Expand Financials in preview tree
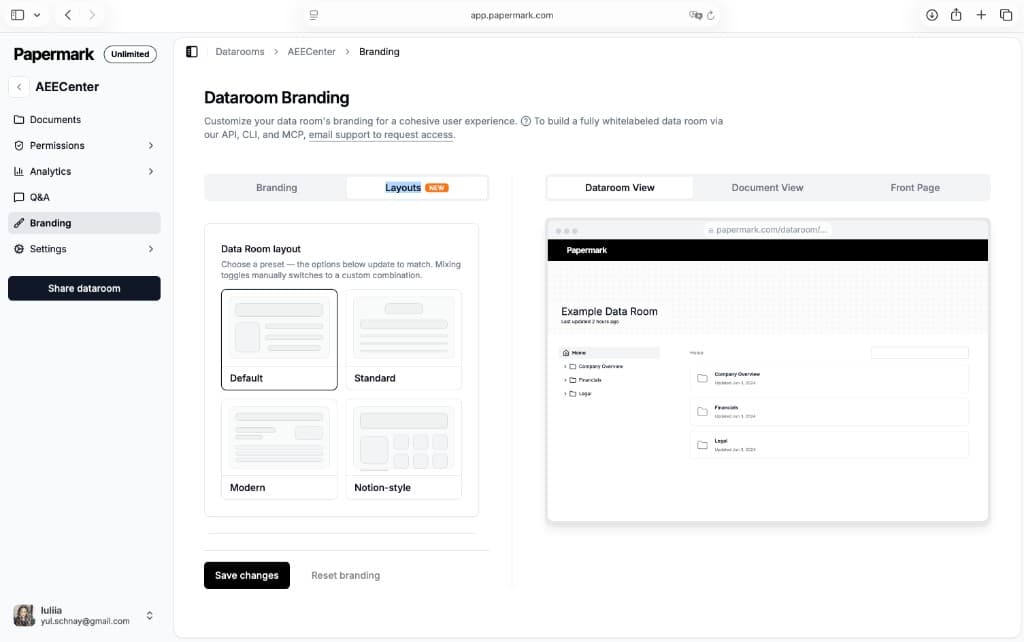1024x642 pixels. coord(565,380)
